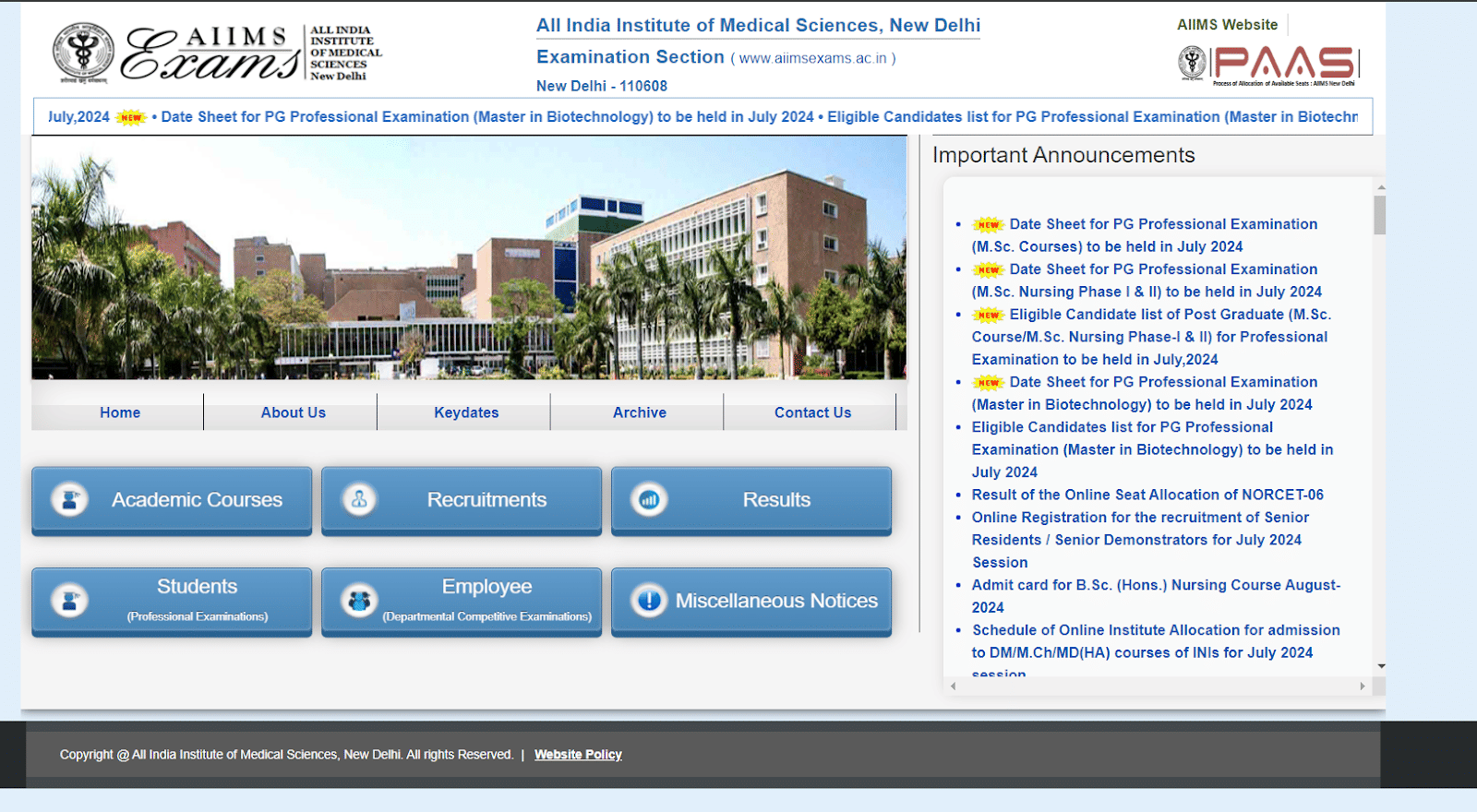The image size is (1477, 812).
Task: Open the Recruitments section
Action: coord(462,500)
